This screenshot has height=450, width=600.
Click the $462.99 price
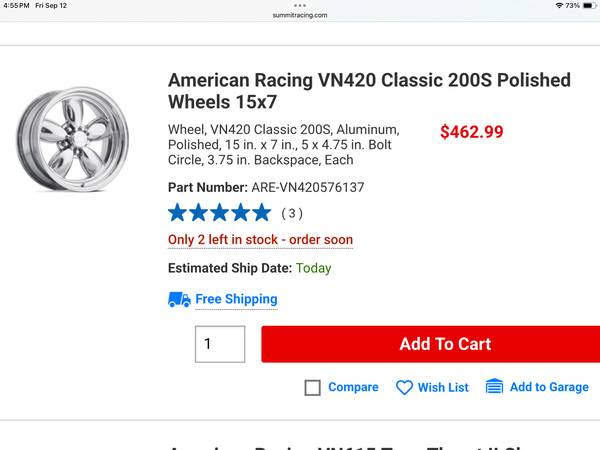[x=472, y=132]
